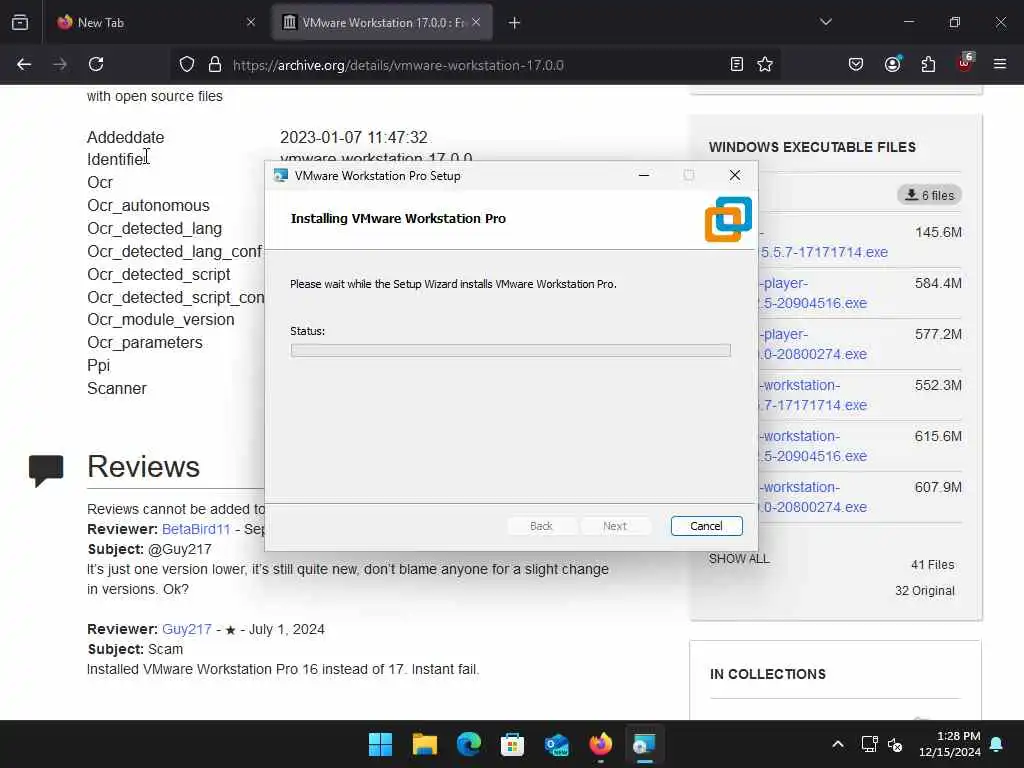Expand the list all tabs chevron
Image resolution: width=1024 pixels, height=768 pixels.
pos(825,22)
